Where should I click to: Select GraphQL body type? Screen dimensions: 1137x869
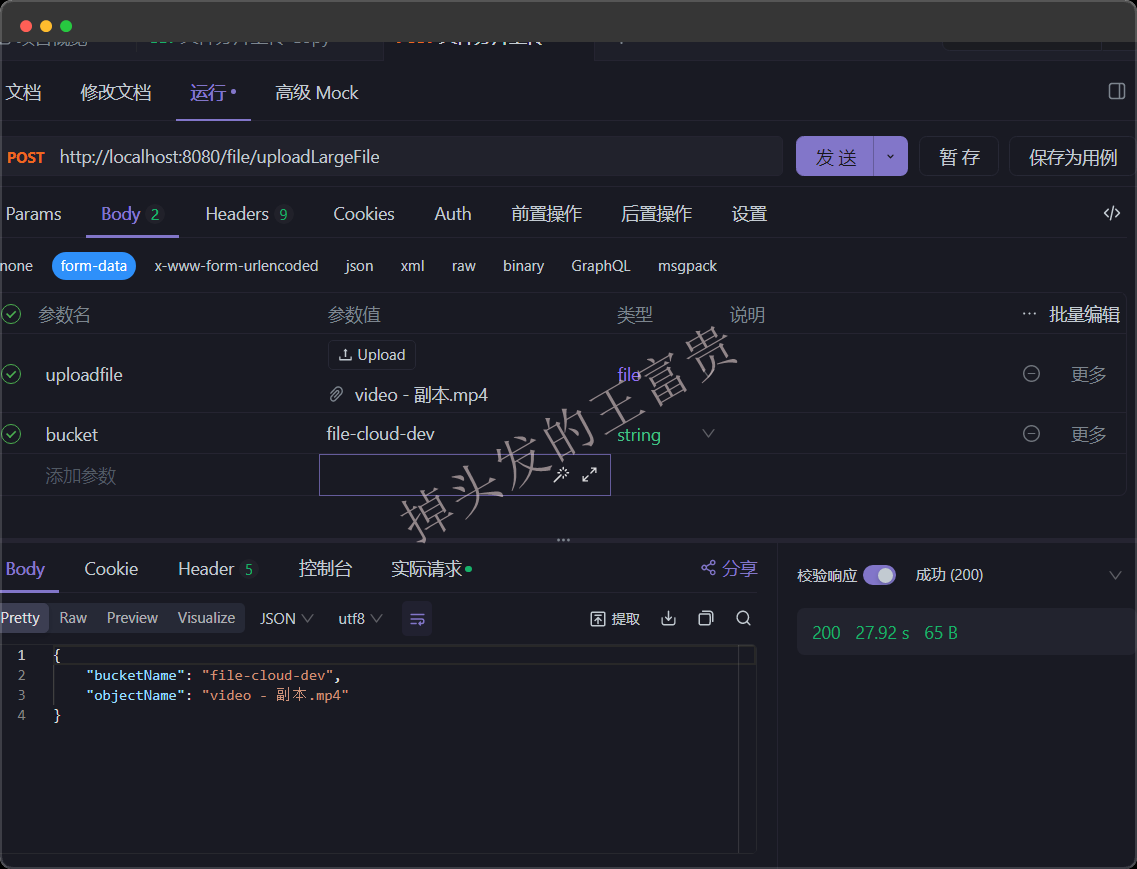tap(600, 266)
